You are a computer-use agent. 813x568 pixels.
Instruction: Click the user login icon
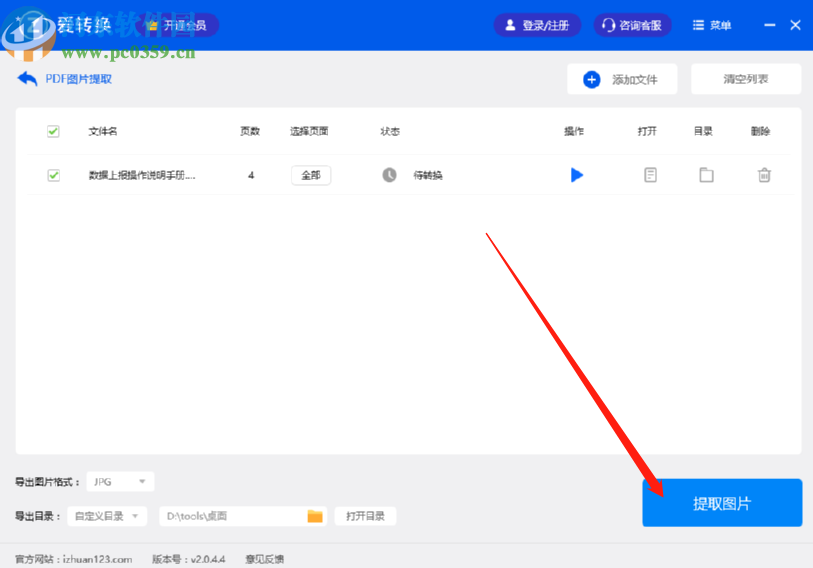pos(510,25)
